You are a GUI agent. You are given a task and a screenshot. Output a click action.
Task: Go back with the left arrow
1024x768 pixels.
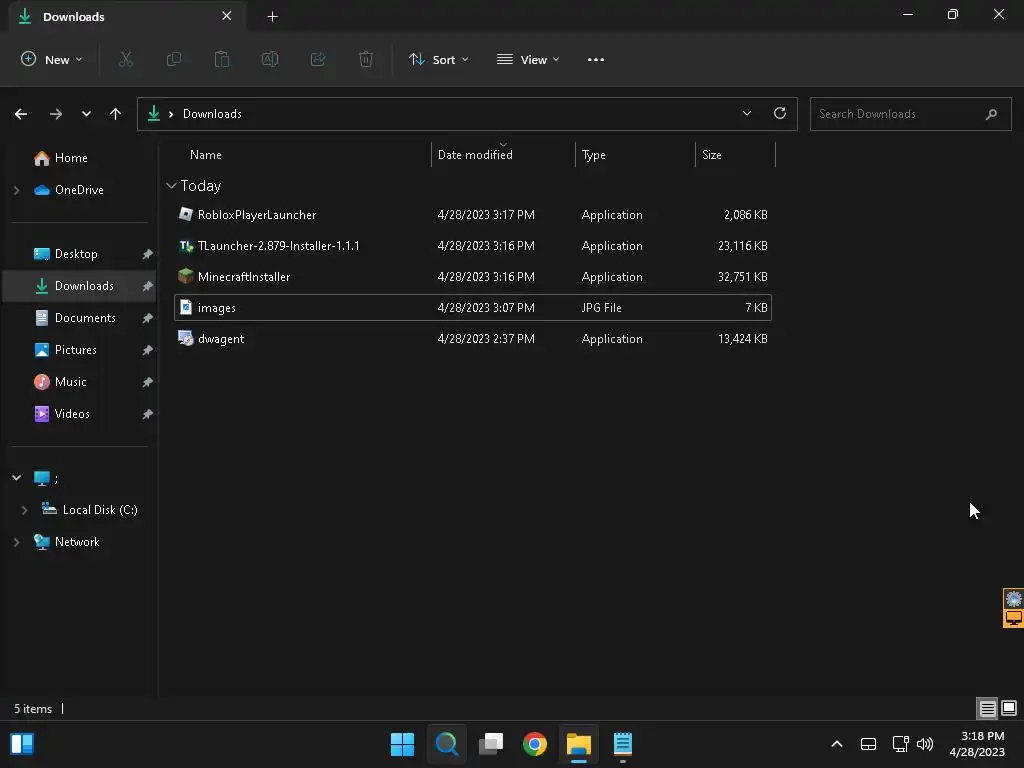pos(21,114)
